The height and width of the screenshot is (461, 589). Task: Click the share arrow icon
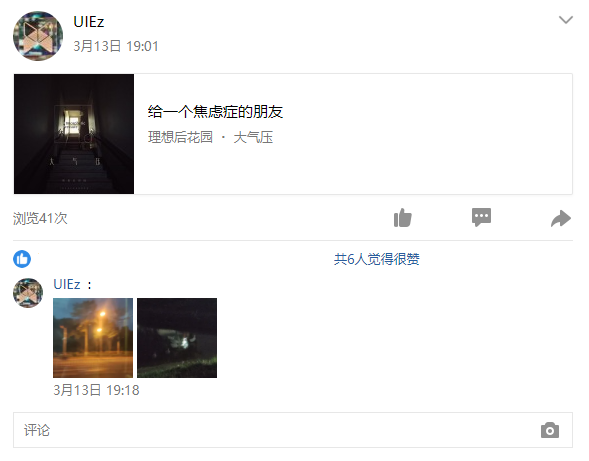tap(561, 218)
